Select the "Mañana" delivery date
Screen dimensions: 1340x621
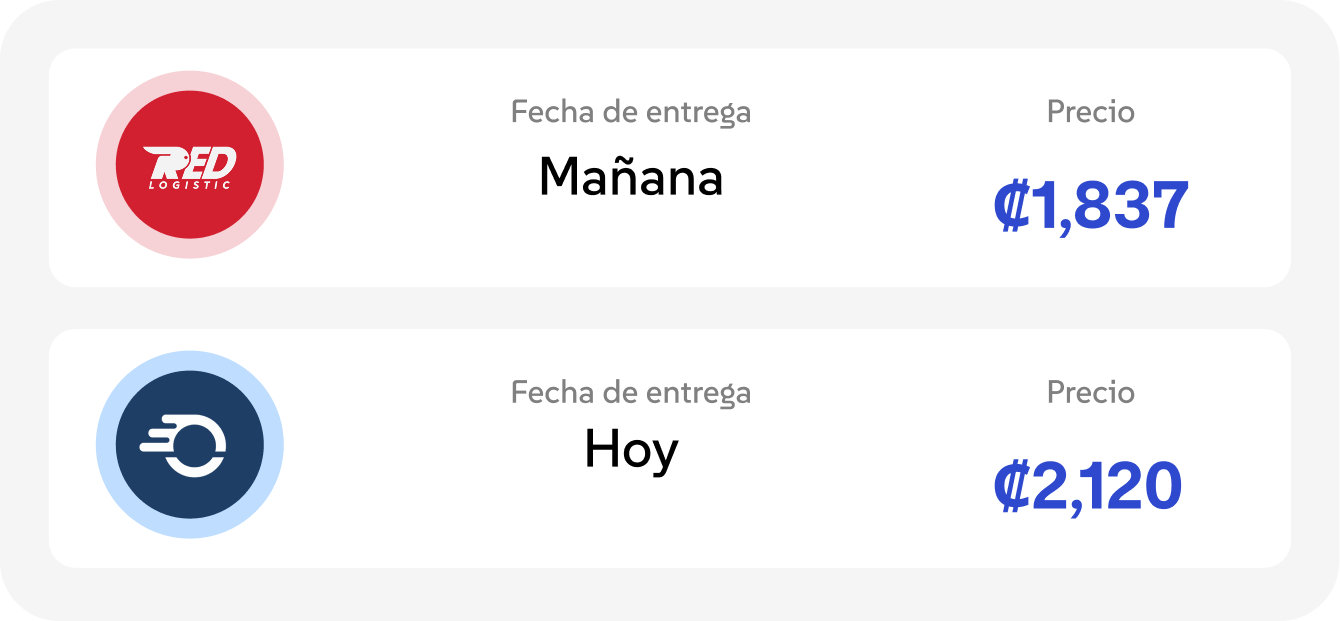tap(630, 178)
